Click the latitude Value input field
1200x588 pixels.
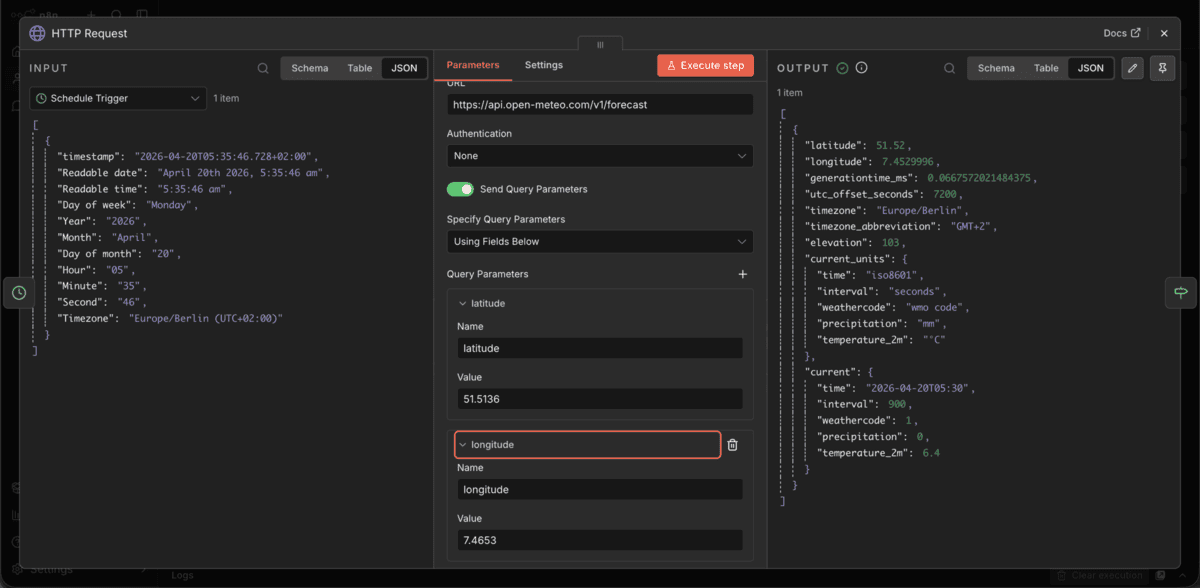click(599, 398)
